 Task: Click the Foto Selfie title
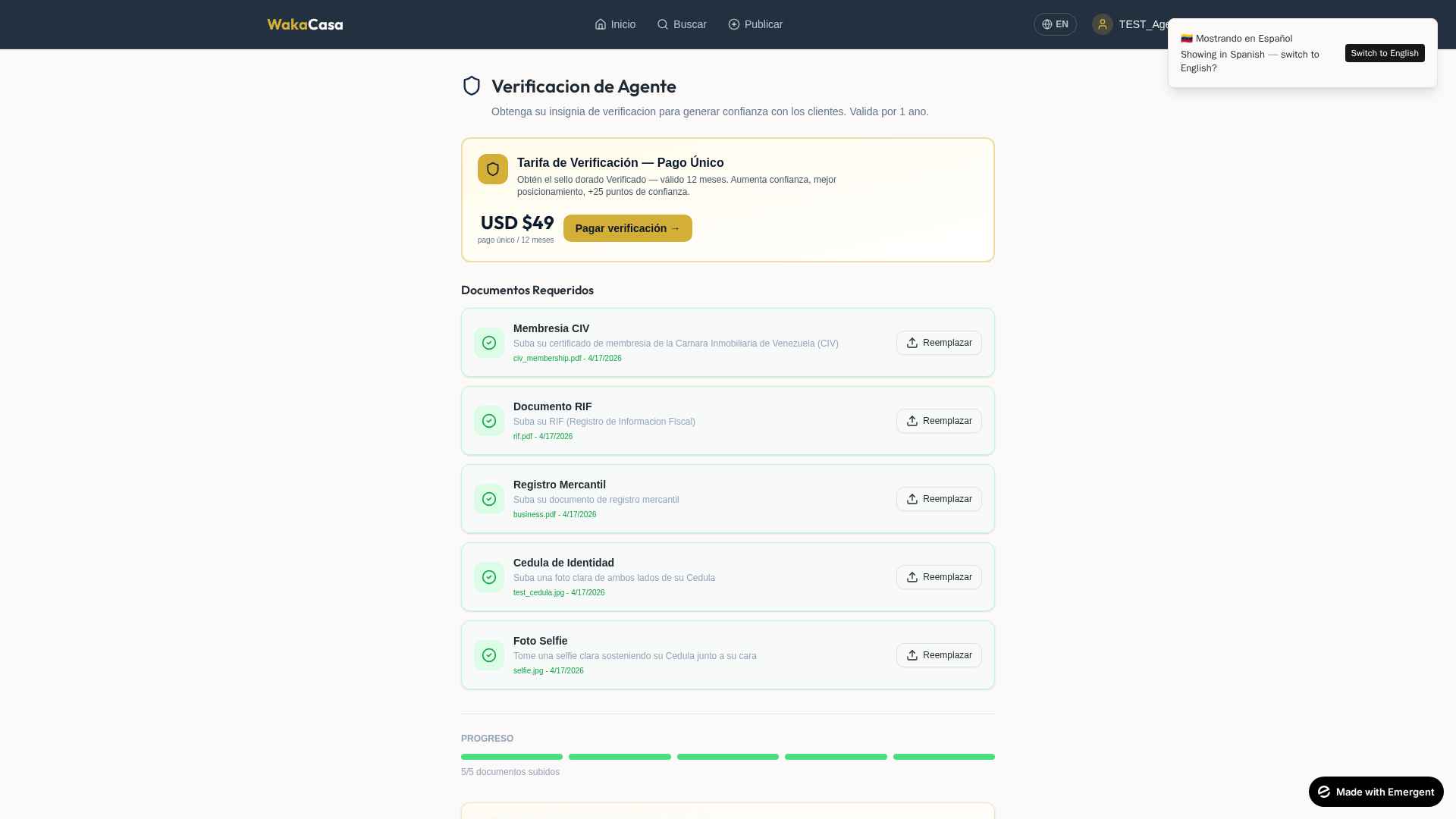pyautogui.click(x=540, y=641)
